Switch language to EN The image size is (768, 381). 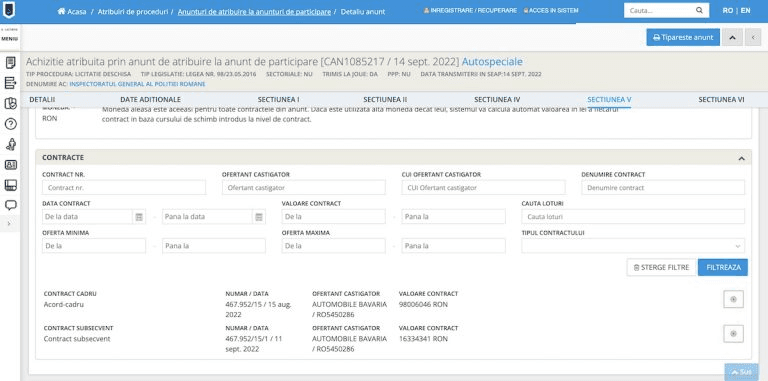[745, 10]
